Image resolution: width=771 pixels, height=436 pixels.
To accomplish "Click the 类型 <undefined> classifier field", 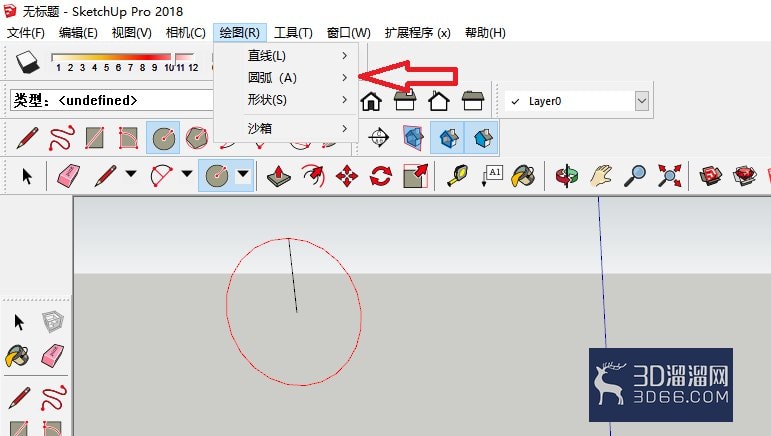I will [112, 100].
